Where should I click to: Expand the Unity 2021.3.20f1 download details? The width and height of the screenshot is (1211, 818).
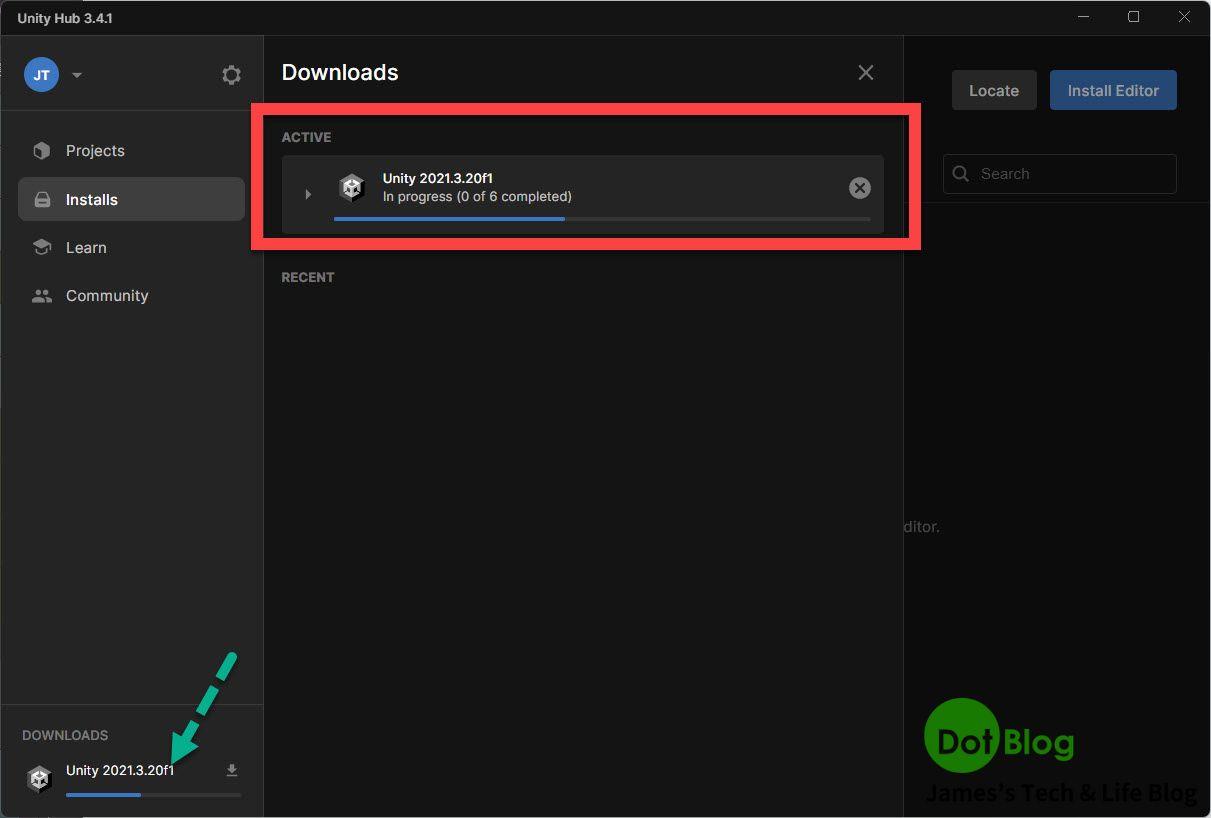(308, 194)
